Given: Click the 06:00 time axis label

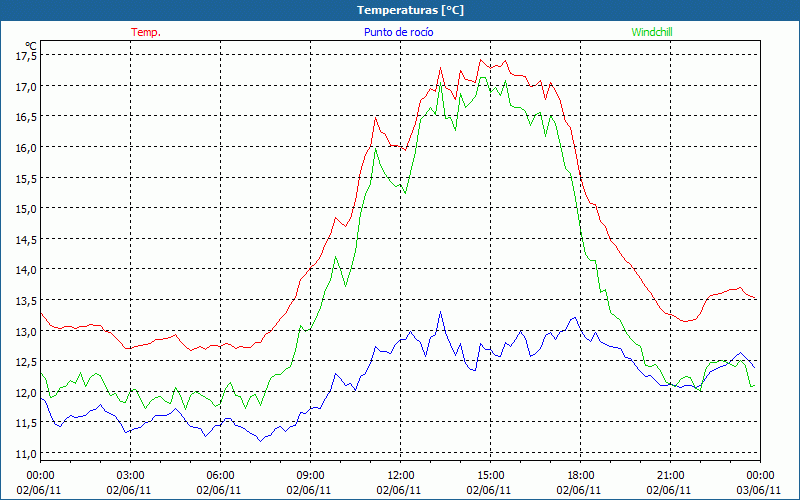Looking at the screenshot, I should point(220,475).
